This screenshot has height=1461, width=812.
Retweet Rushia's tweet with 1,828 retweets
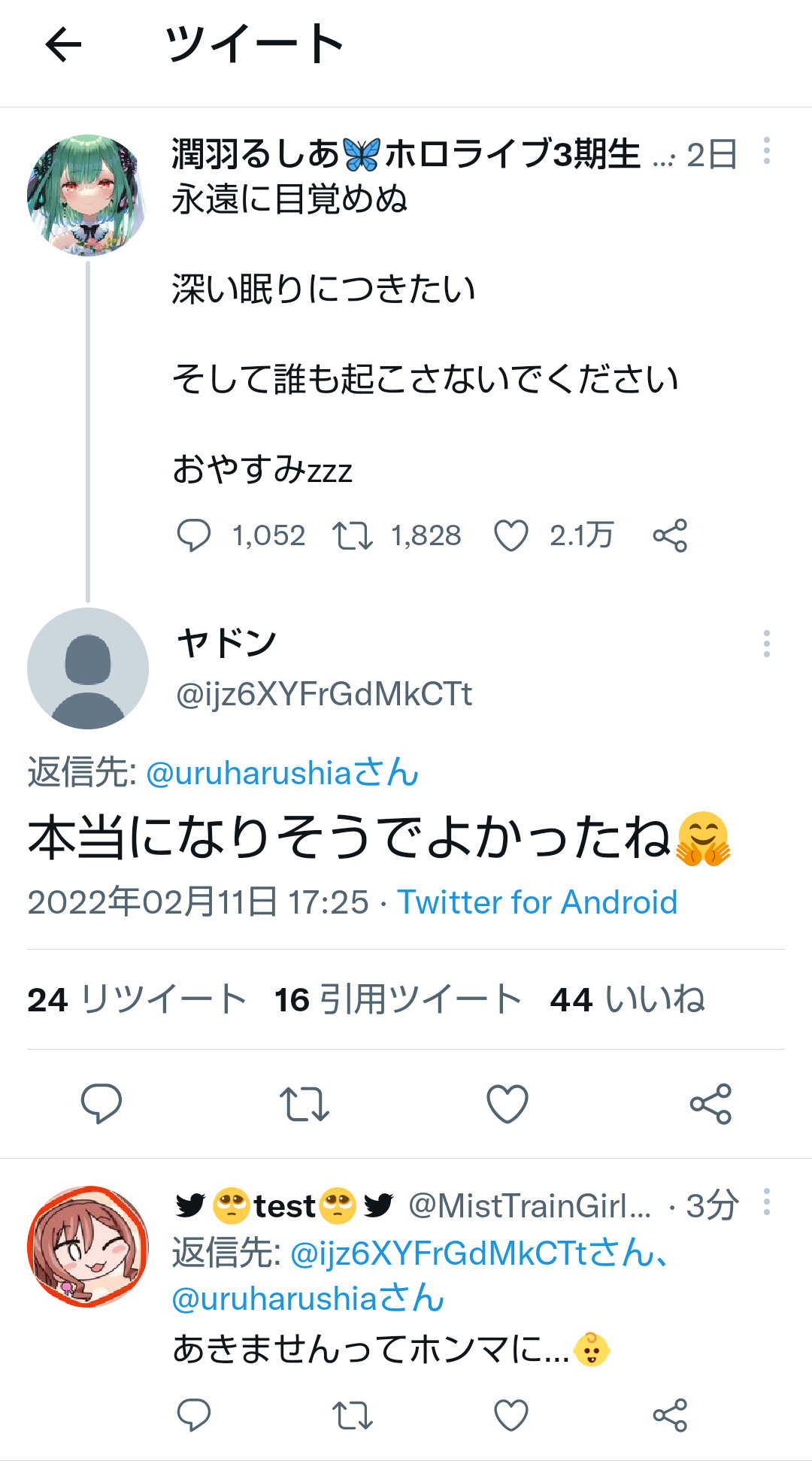pos(352,535)
